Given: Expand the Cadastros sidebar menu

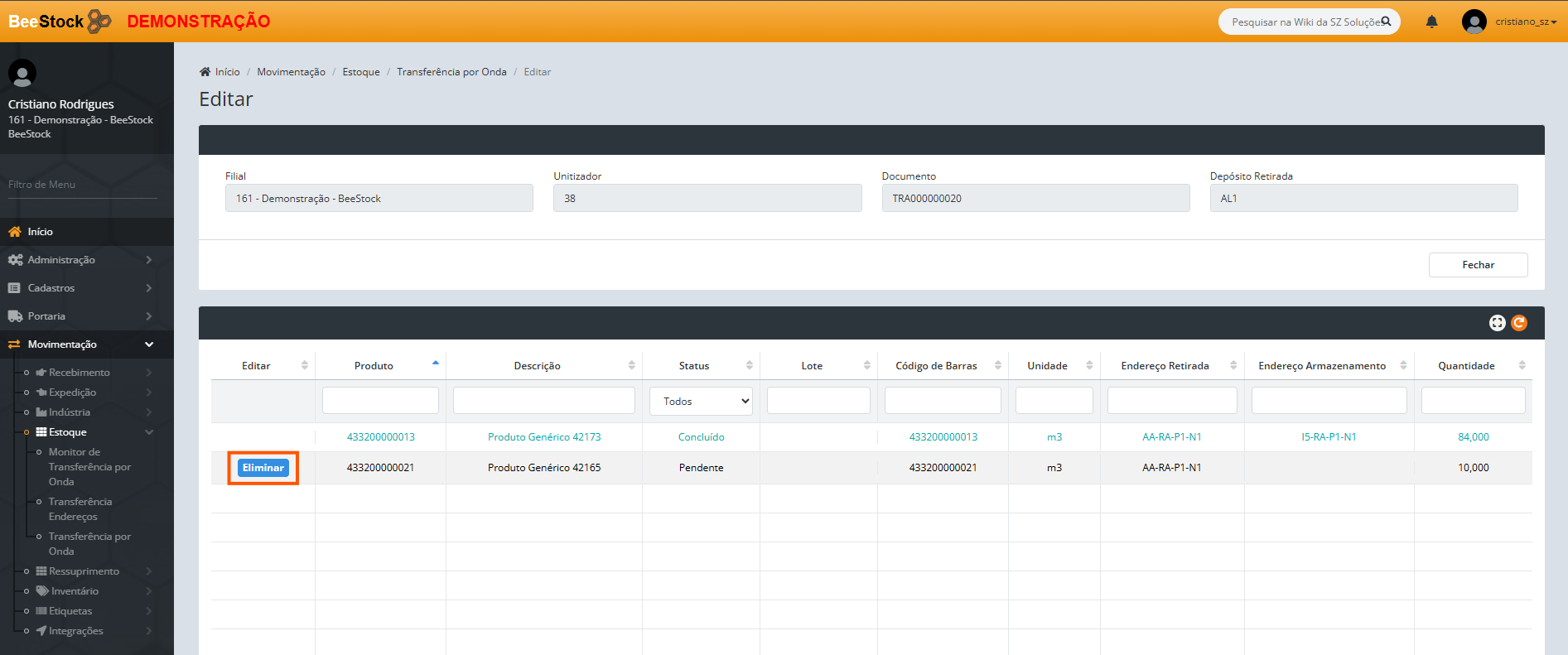Looking at the screenshot, I should pyautogui.click(x=51, y=288).
